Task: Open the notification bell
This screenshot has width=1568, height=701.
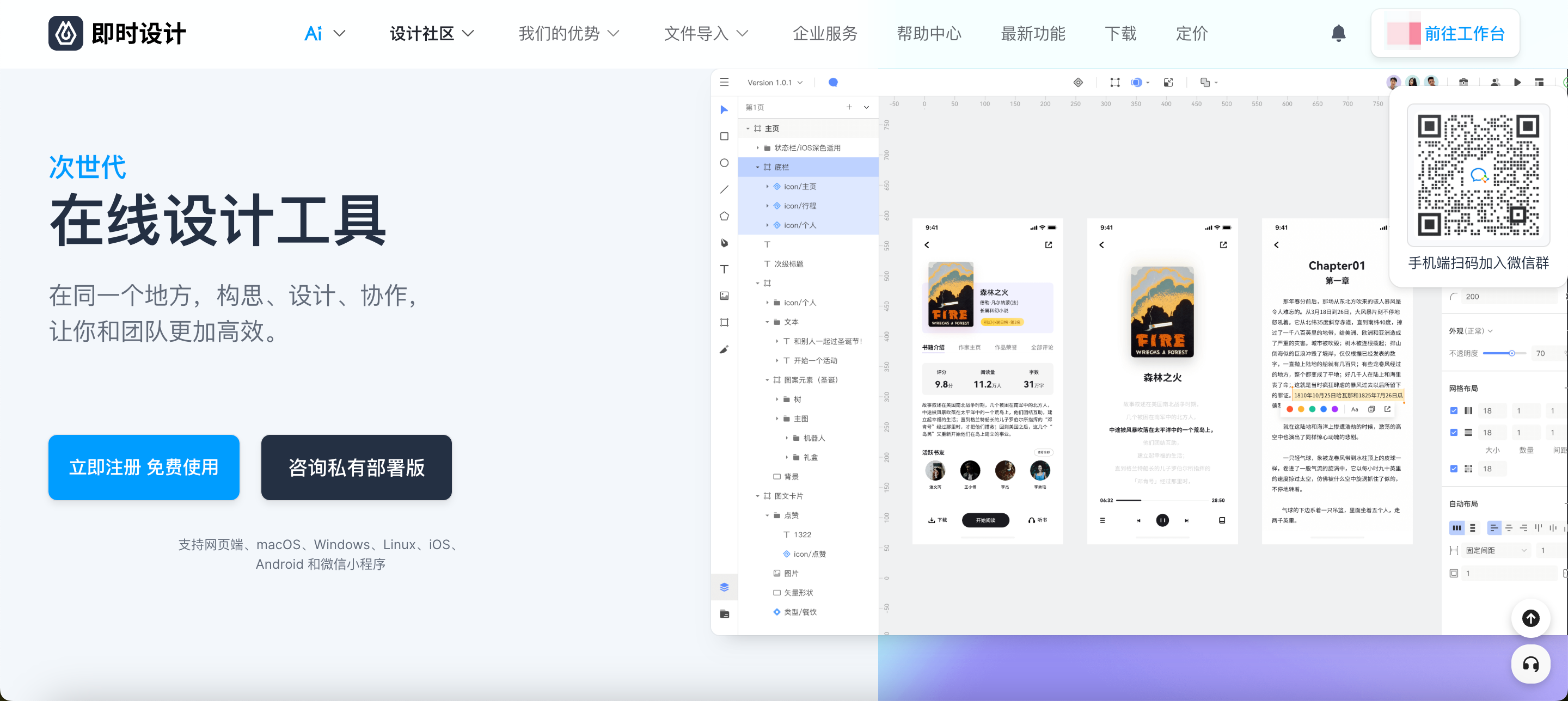Action: tap(1338, 33)
